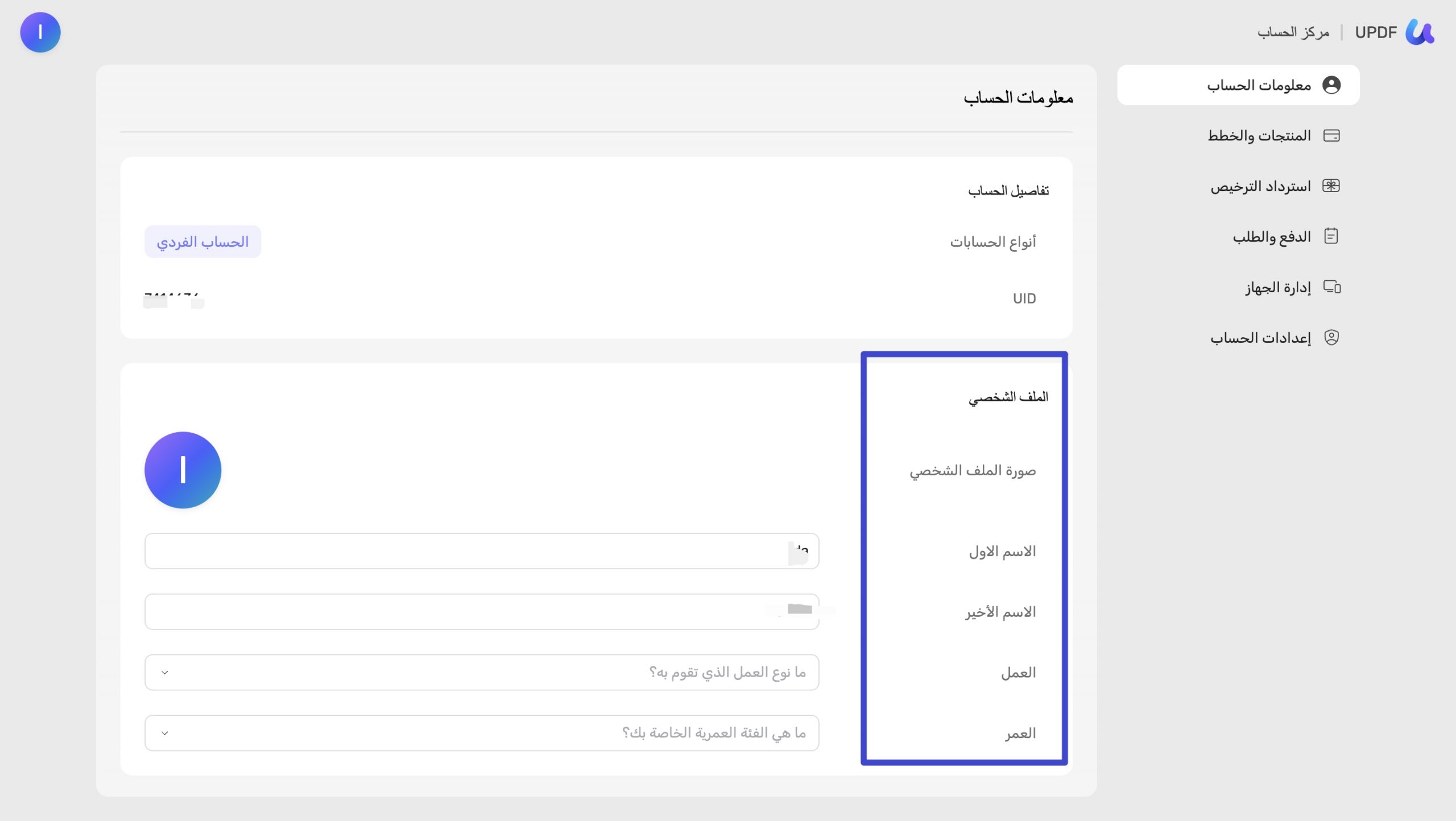Open the work type dropdown
This screenshot has height=821, width=1456.
point(482,672)
